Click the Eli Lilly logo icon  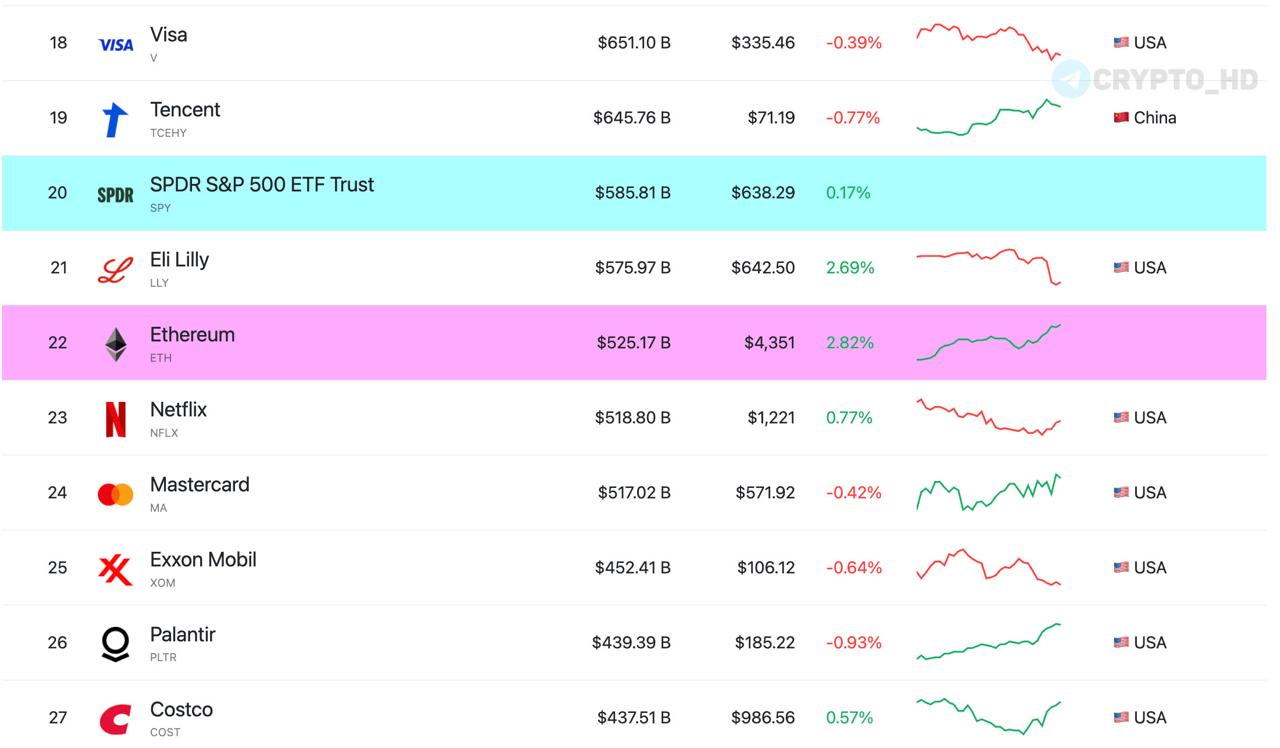click(115, 270)
